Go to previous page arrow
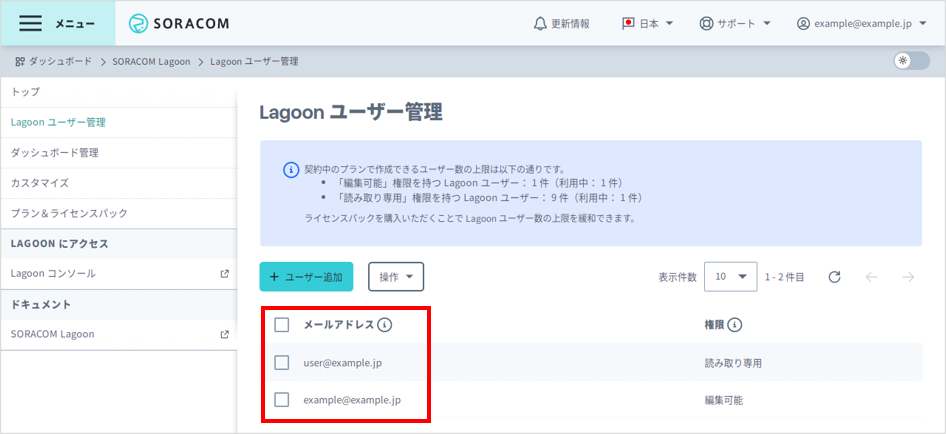The image size is (946, 434). tap(872, 277)
